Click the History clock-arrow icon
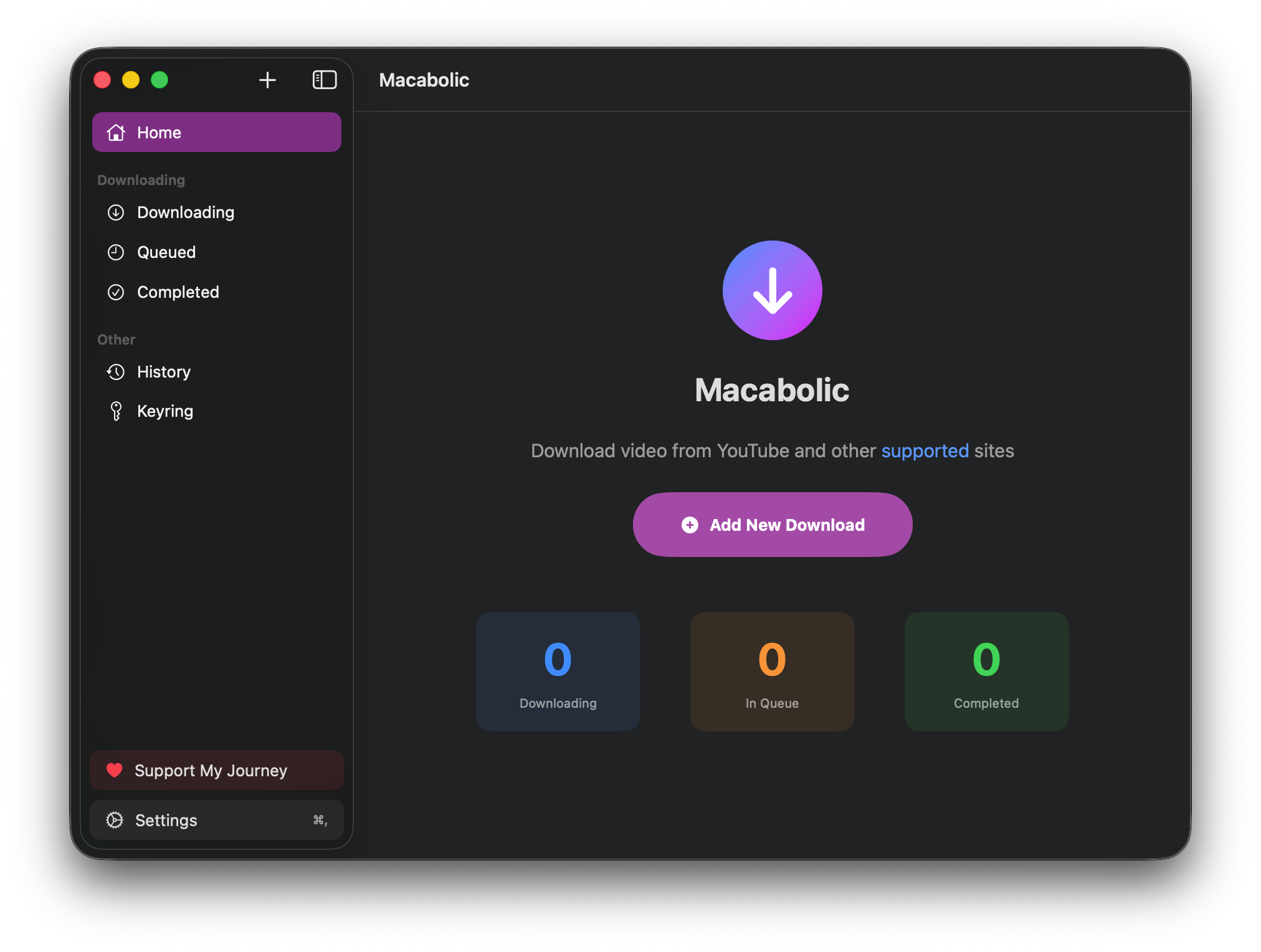 pyautogui.click(x=116, y=372)
